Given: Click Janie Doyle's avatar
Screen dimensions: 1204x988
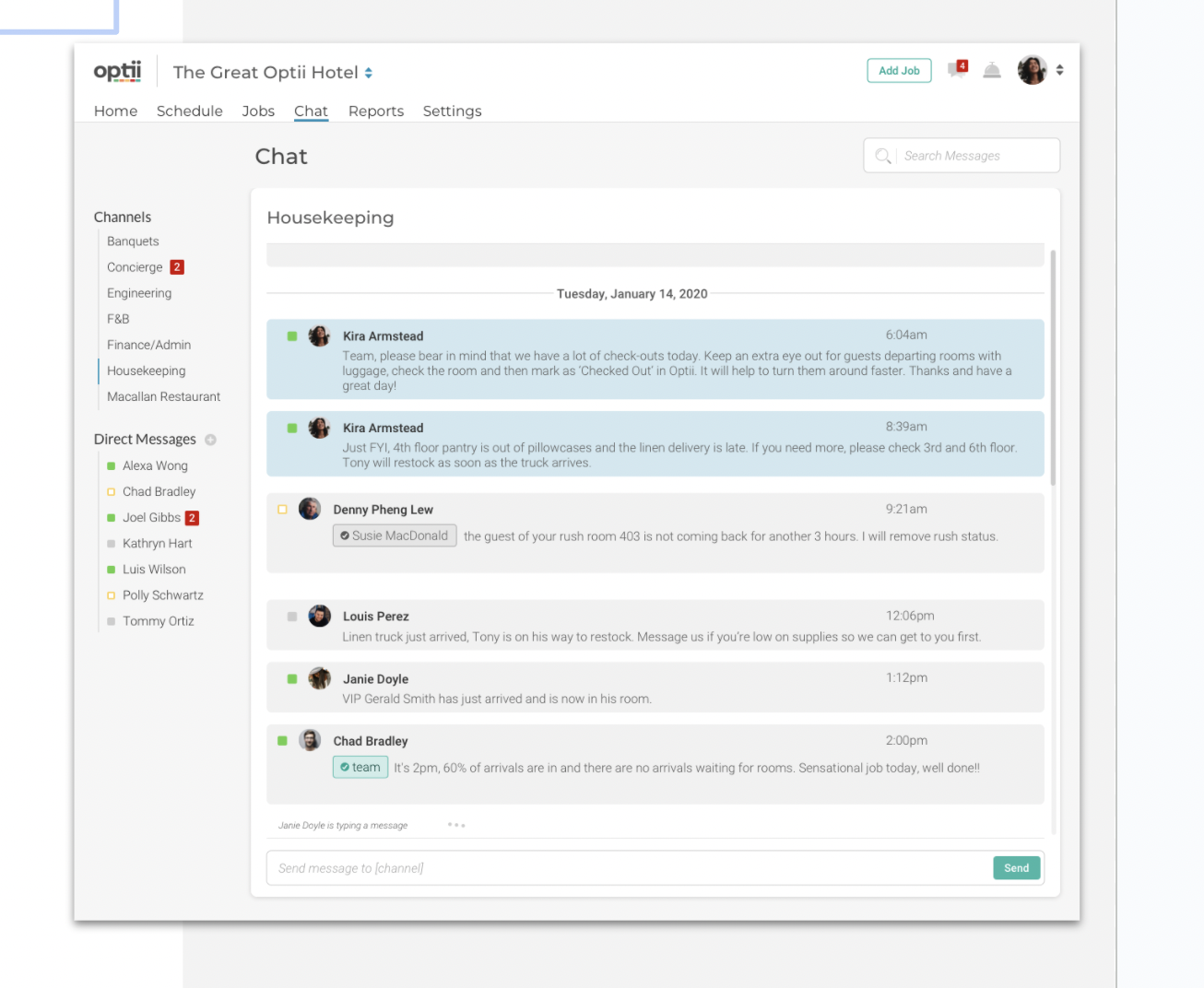Looking at the screenshot, I should coord(319,678).
